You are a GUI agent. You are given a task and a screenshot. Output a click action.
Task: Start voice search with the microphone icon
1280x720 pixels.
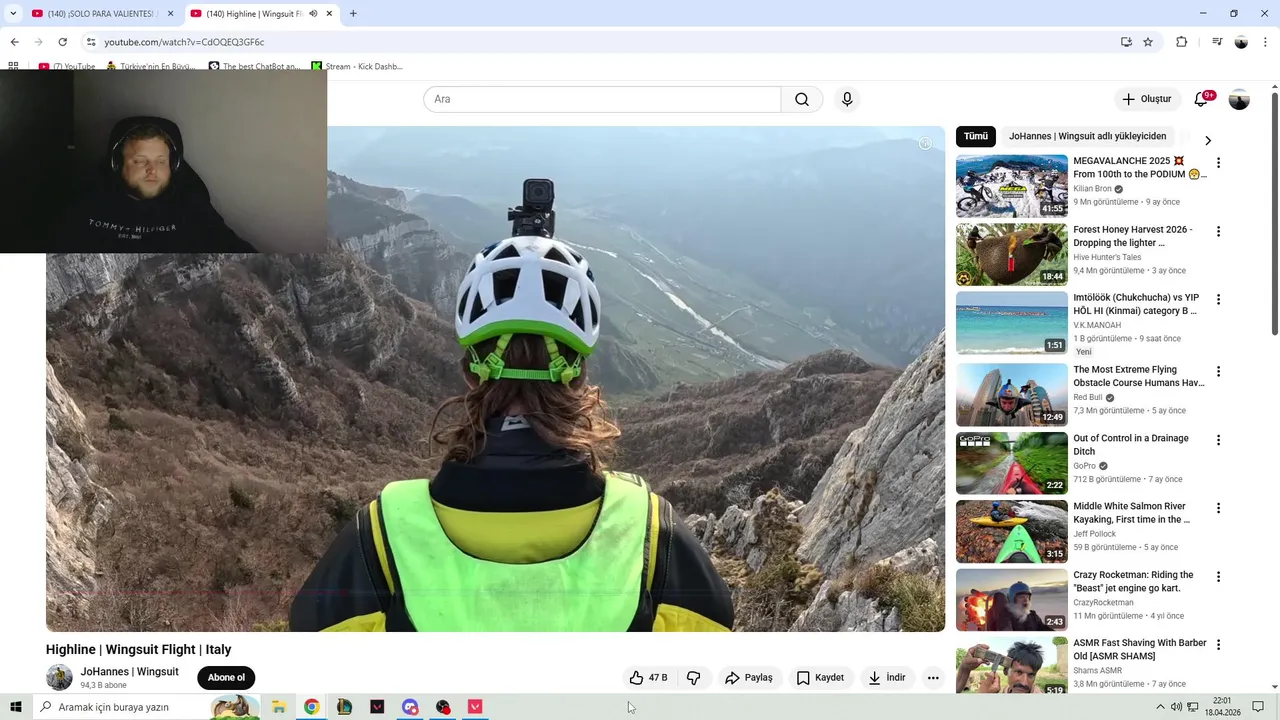pyautogui.click(x=847, y=99)
